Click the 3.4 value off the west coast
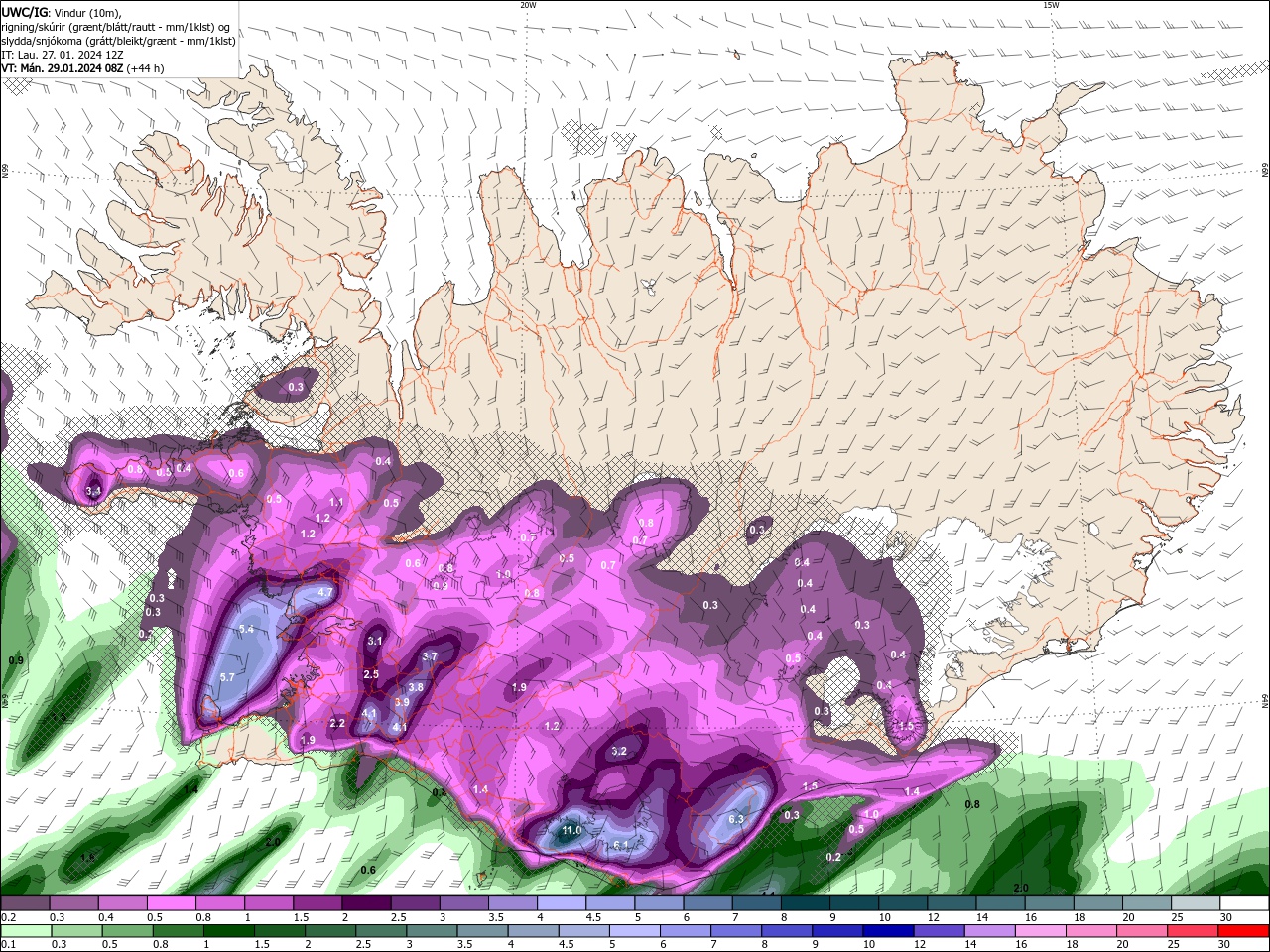1270x952 pixels. click(93, 491)
